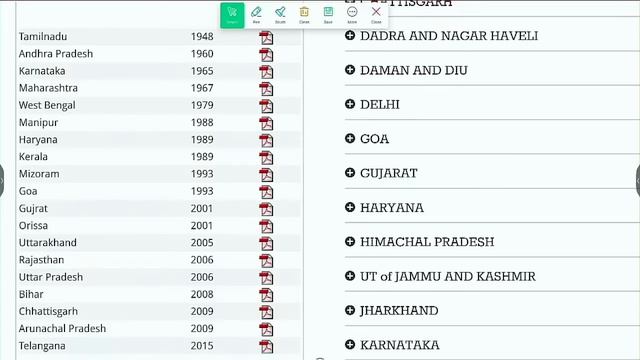
Task: Click the year 2015 cell
Action: [202, 346]
